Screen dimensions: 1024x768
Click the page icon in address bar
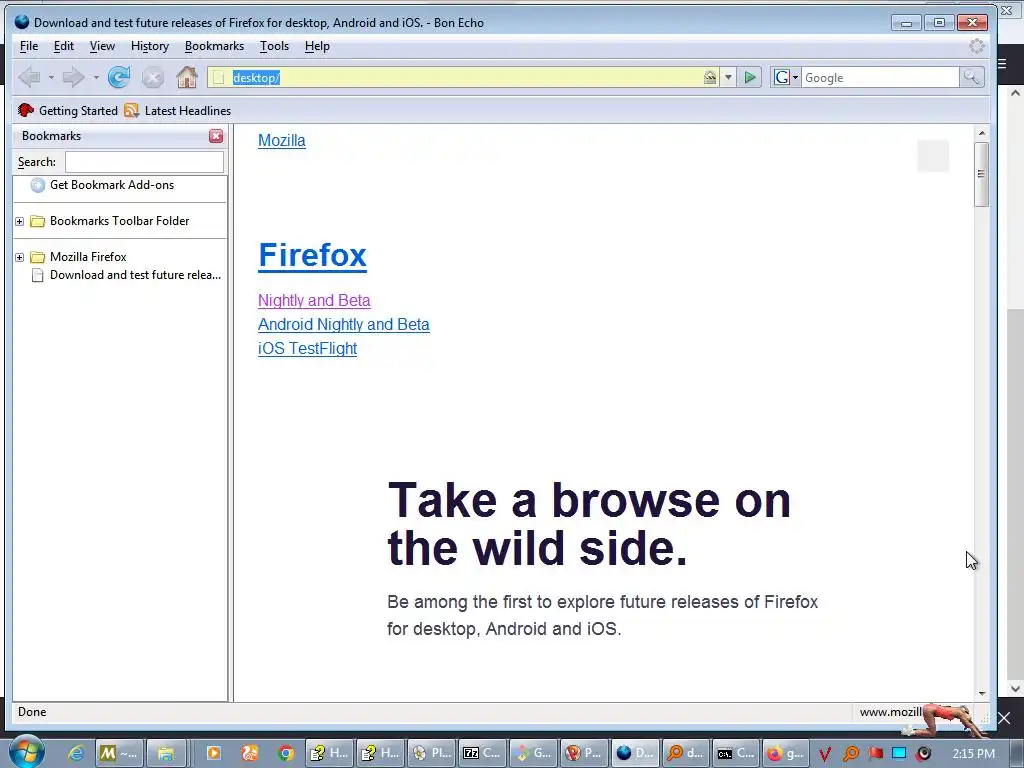(x=219, y=78)
